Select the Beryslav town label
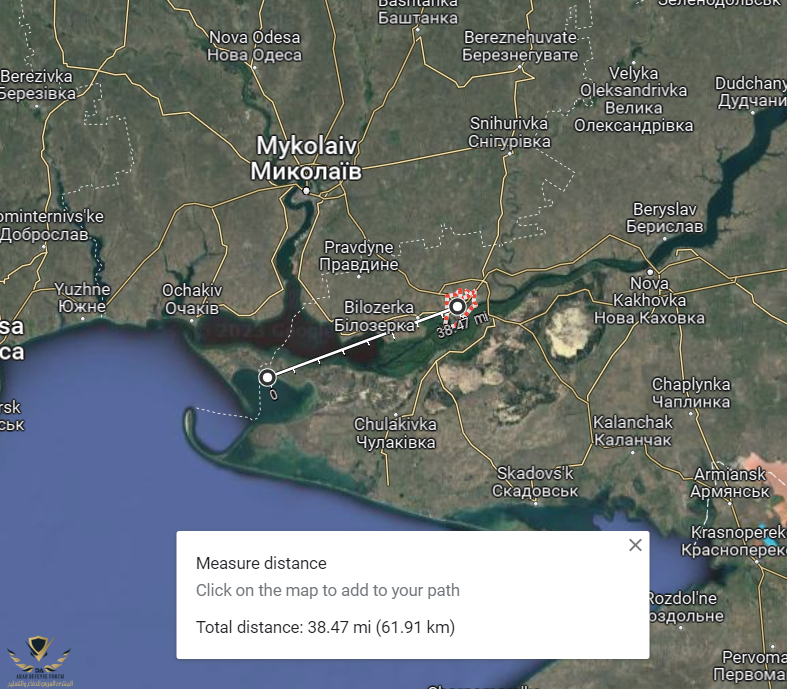The height and width of the screenshot is (689, 787). click(667, 218)
